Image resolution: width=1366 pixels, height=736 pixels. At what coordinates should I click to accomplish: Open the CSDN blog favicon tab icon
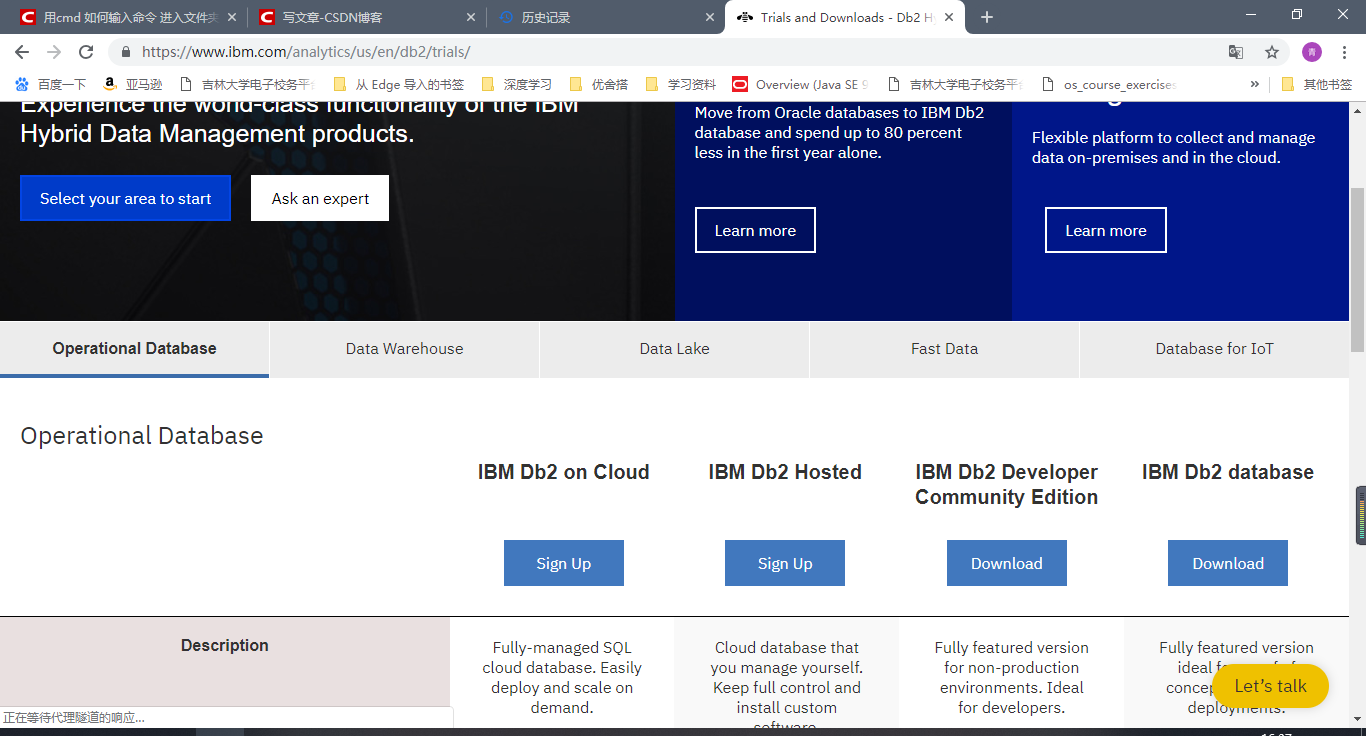tap(268, 16)
